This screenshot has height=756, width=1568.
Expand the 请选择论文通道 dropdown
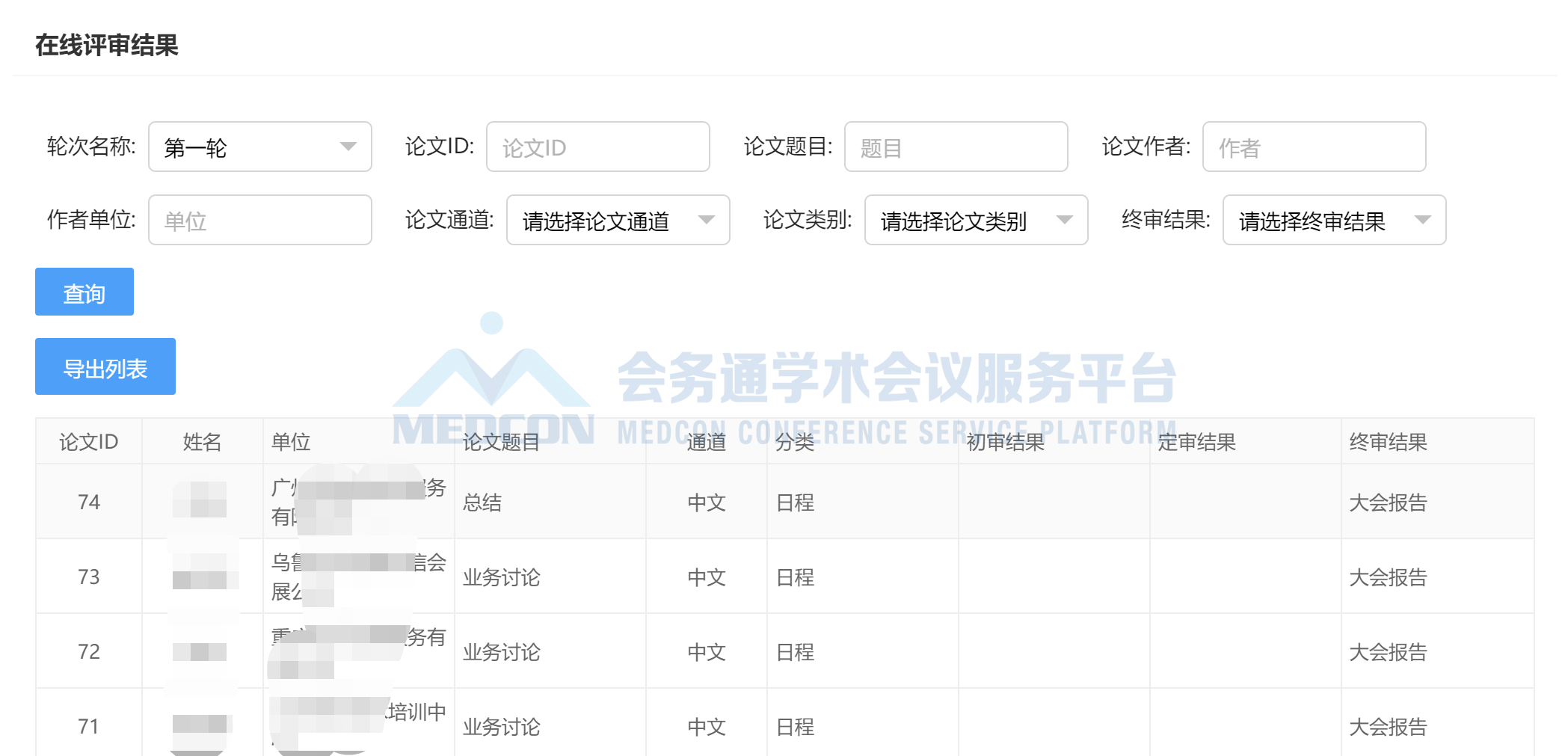tap(618, 220)
